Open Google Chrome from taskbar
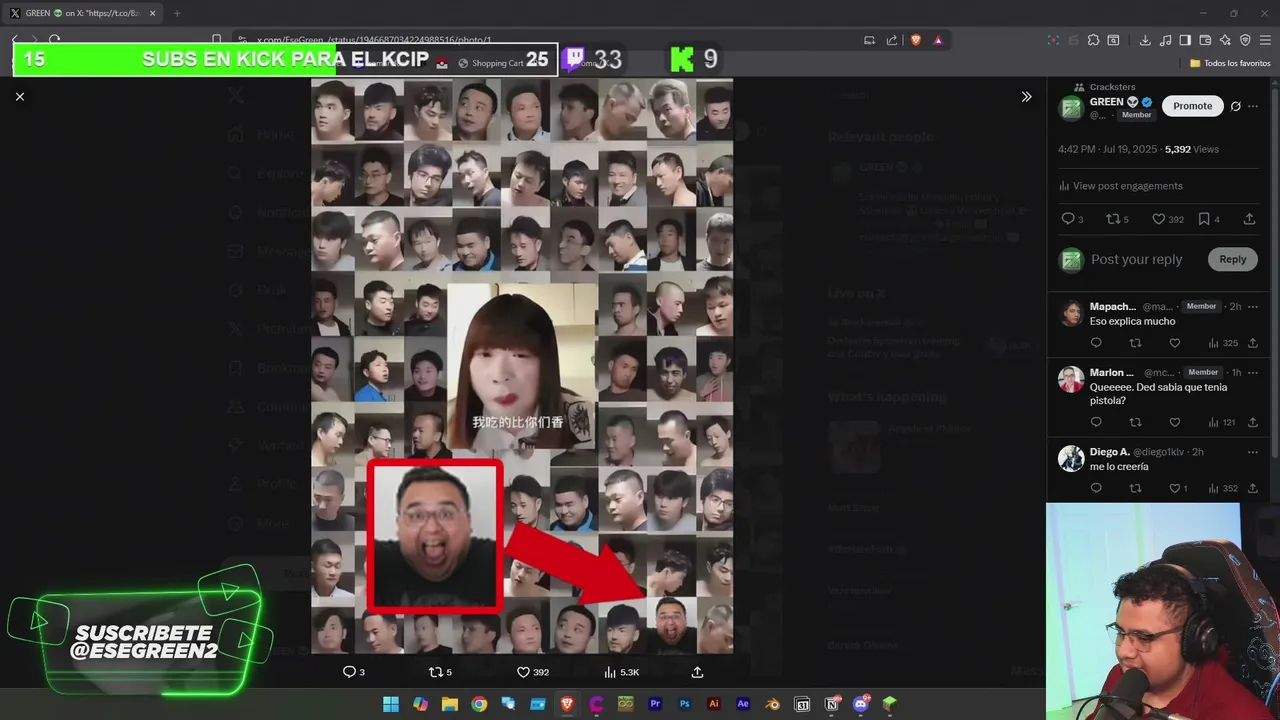The image size is (1280, 720). (479, 704)
